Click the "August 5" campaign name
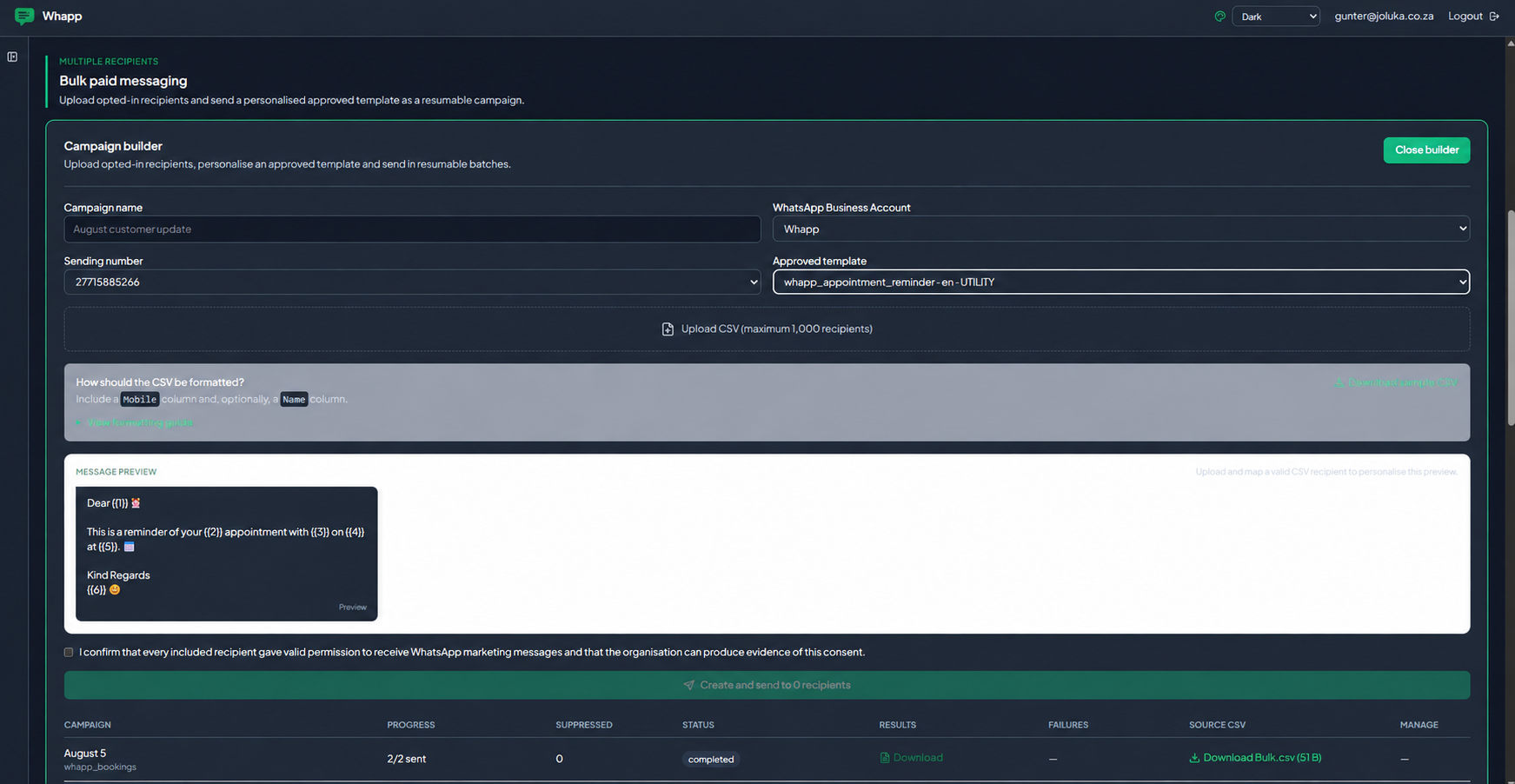Screen dimensions: 1515x784 pos(85,754)
